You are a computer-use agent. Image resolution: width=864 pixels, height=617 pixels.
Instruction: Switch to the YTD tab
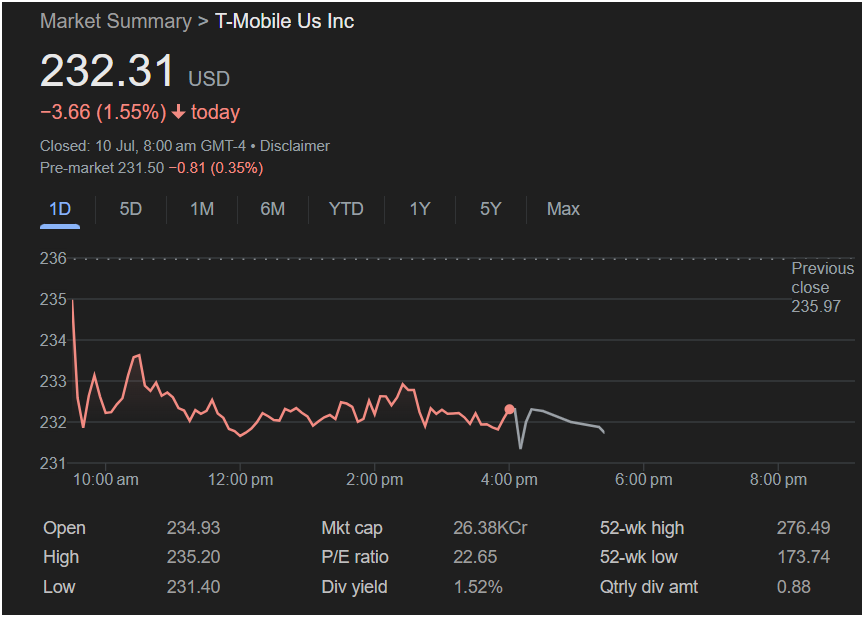pyautogui.click(x=346, y=209)
